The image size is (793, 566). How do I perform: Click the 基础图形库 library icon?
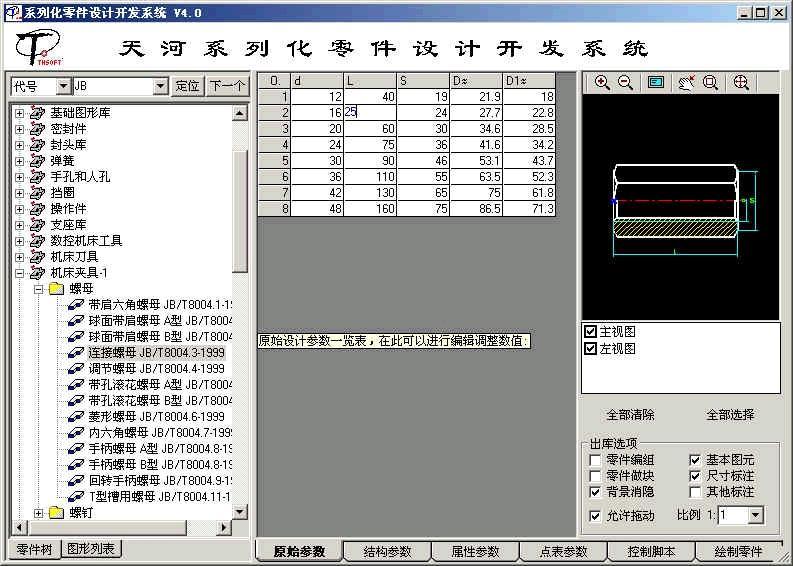pyautogui.click(x=37, y=113)
